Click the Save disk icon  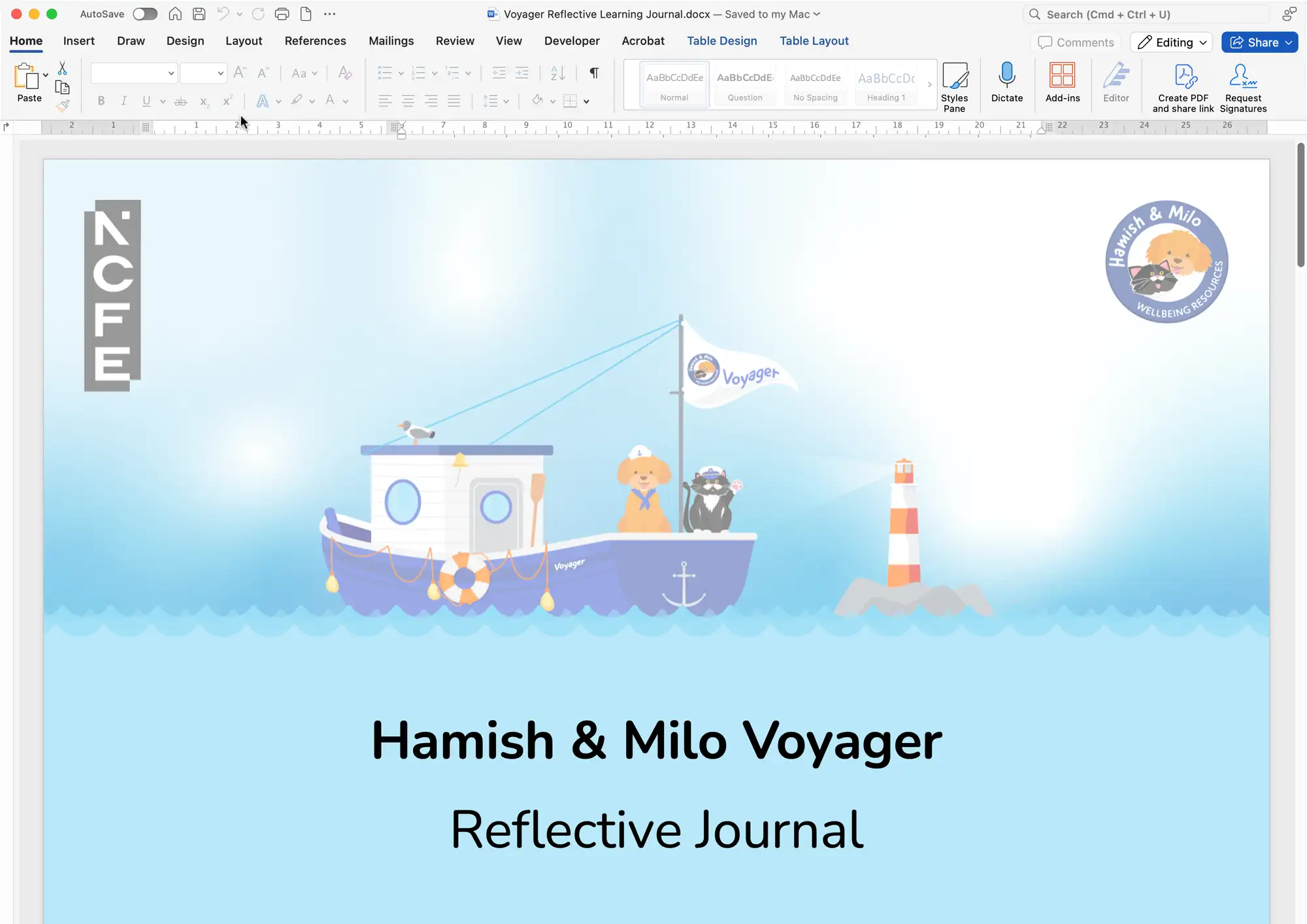199,14
